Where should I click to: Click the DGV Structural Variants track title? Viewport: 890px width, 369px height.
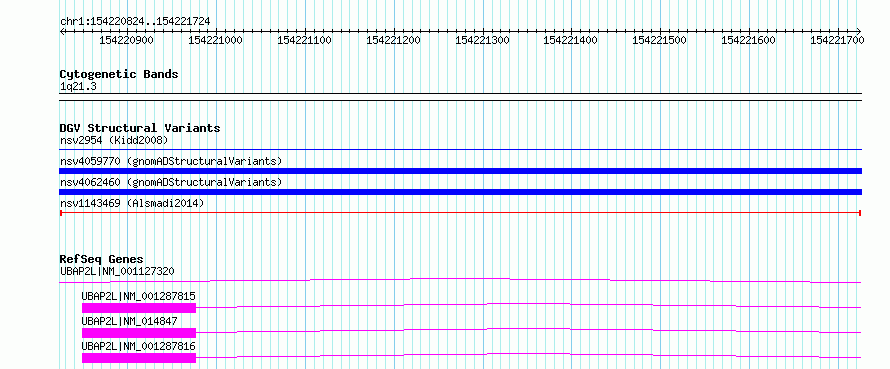click(140, 128)
